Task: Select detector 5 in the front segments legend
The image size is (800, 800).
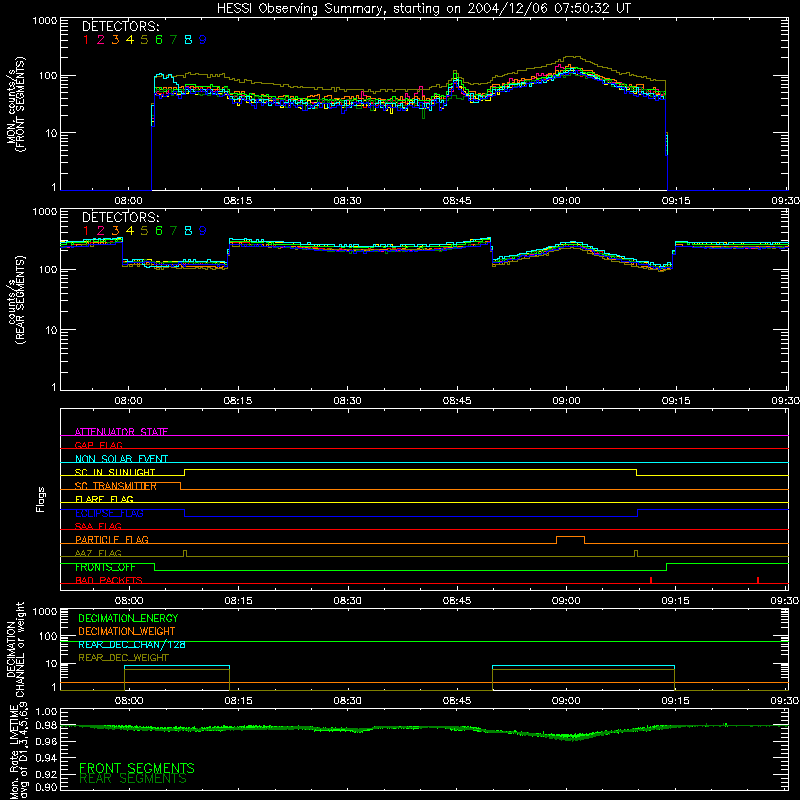Action: 144,40
